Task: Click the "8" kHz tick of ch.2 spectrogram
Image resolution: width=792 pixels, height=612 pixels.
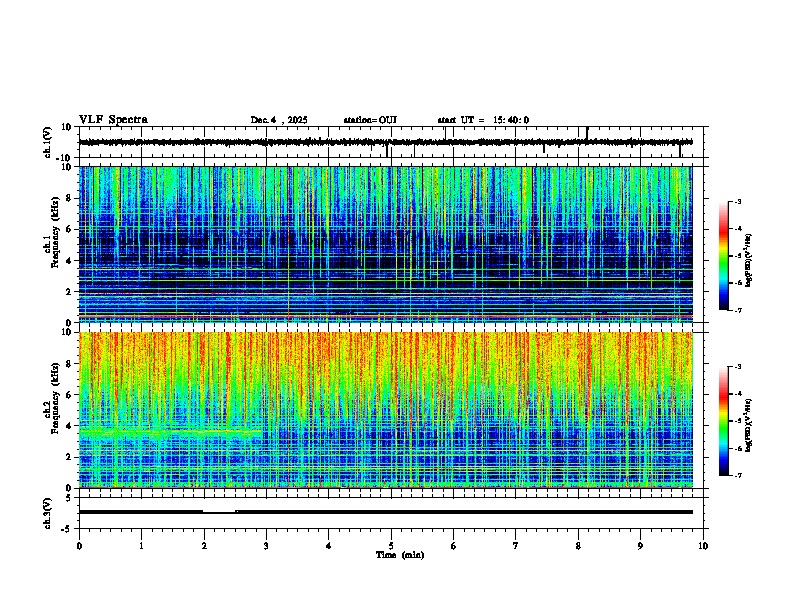Action: [x=69, y=363]
